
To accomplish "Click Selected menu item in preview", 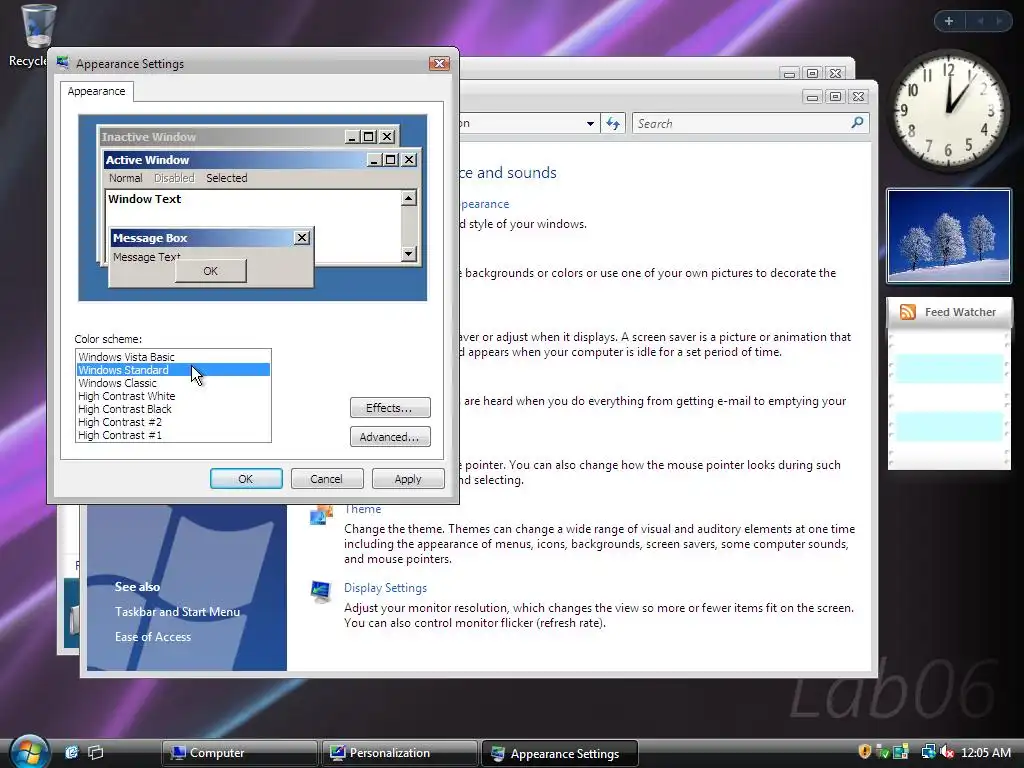I will tap(227, 178).
